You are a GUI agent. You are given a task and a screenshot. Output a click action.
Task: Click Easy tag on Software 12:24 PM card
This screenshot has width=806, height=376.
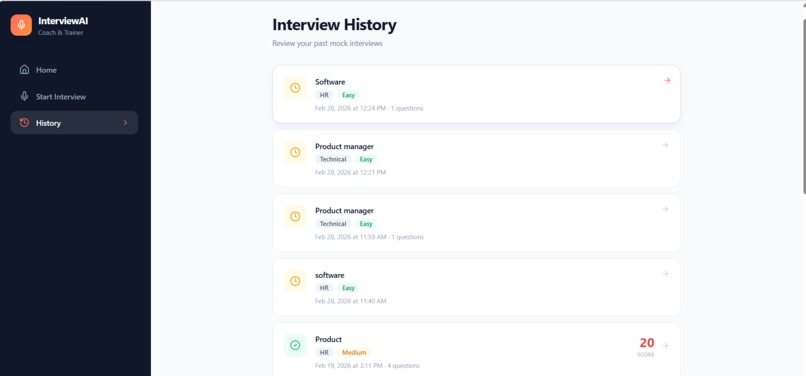[x=349, y=95]
